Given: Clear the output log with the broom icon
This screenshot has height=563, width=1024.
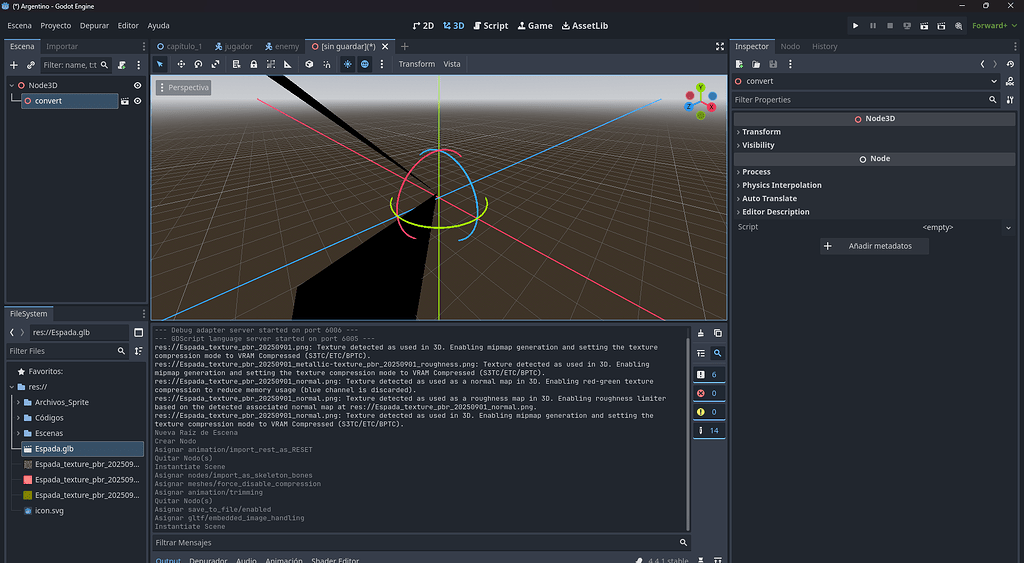Looking at the screenshot, I should pyautogui.click(x=701, y=333).
